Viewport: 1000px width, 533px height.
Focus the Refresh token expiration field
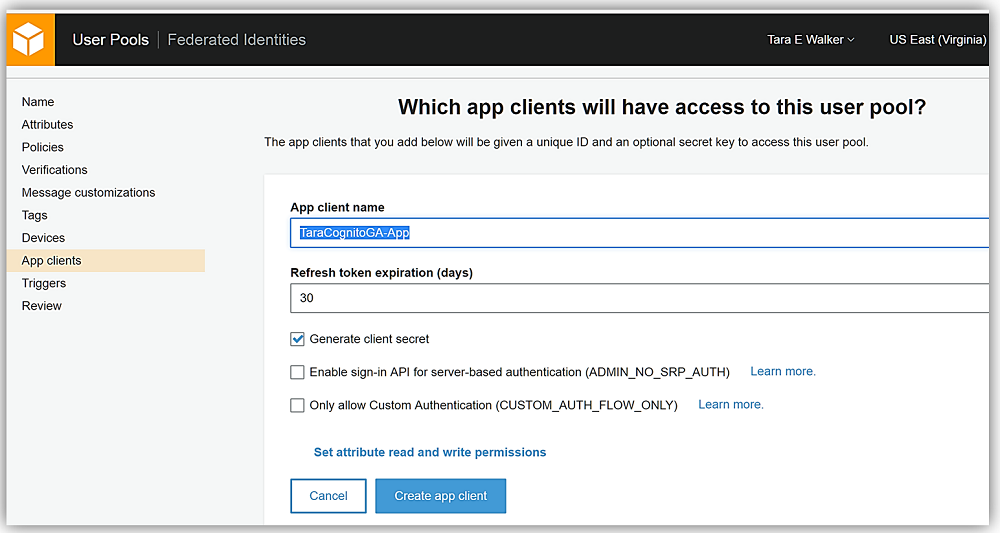click(640, 298)
